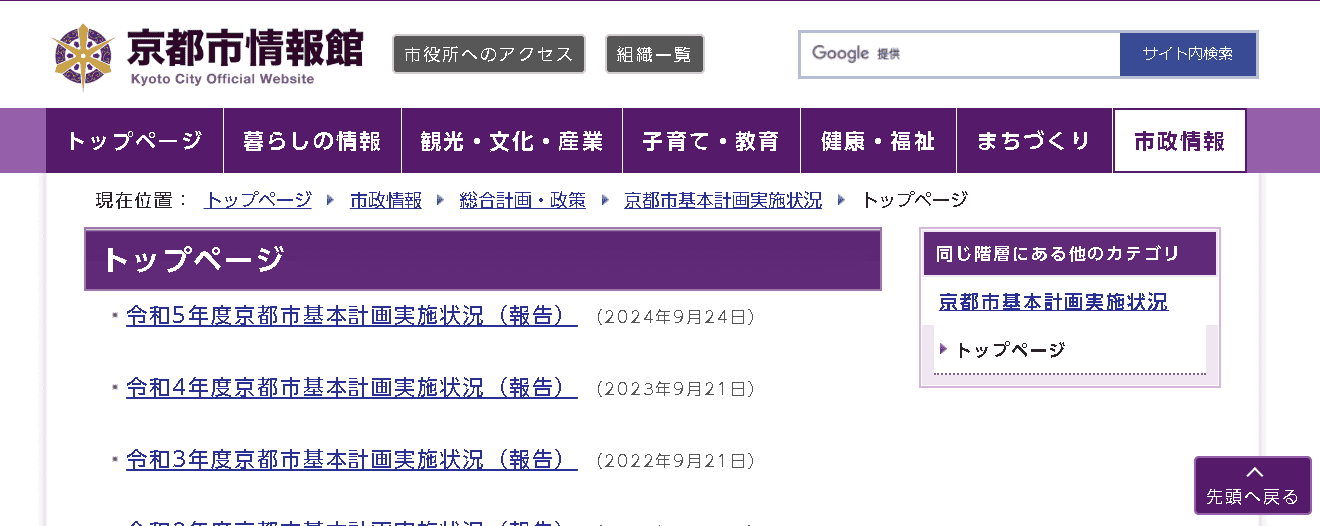Follow breadcrumb link 京都市基本計画実施状況

click(x=723, y=200)
